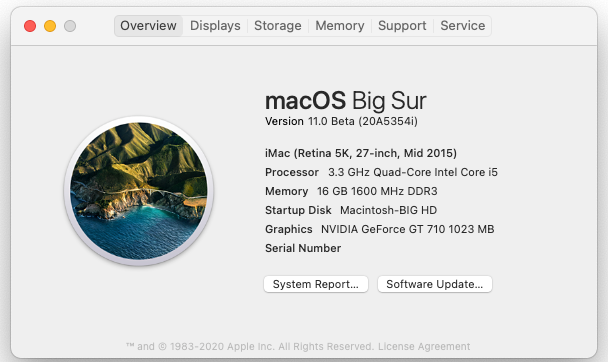Click memory value 16 GB 1600 MHz DDR3
608x362 pixels.
pyautogui.click(x=377, y=191)
